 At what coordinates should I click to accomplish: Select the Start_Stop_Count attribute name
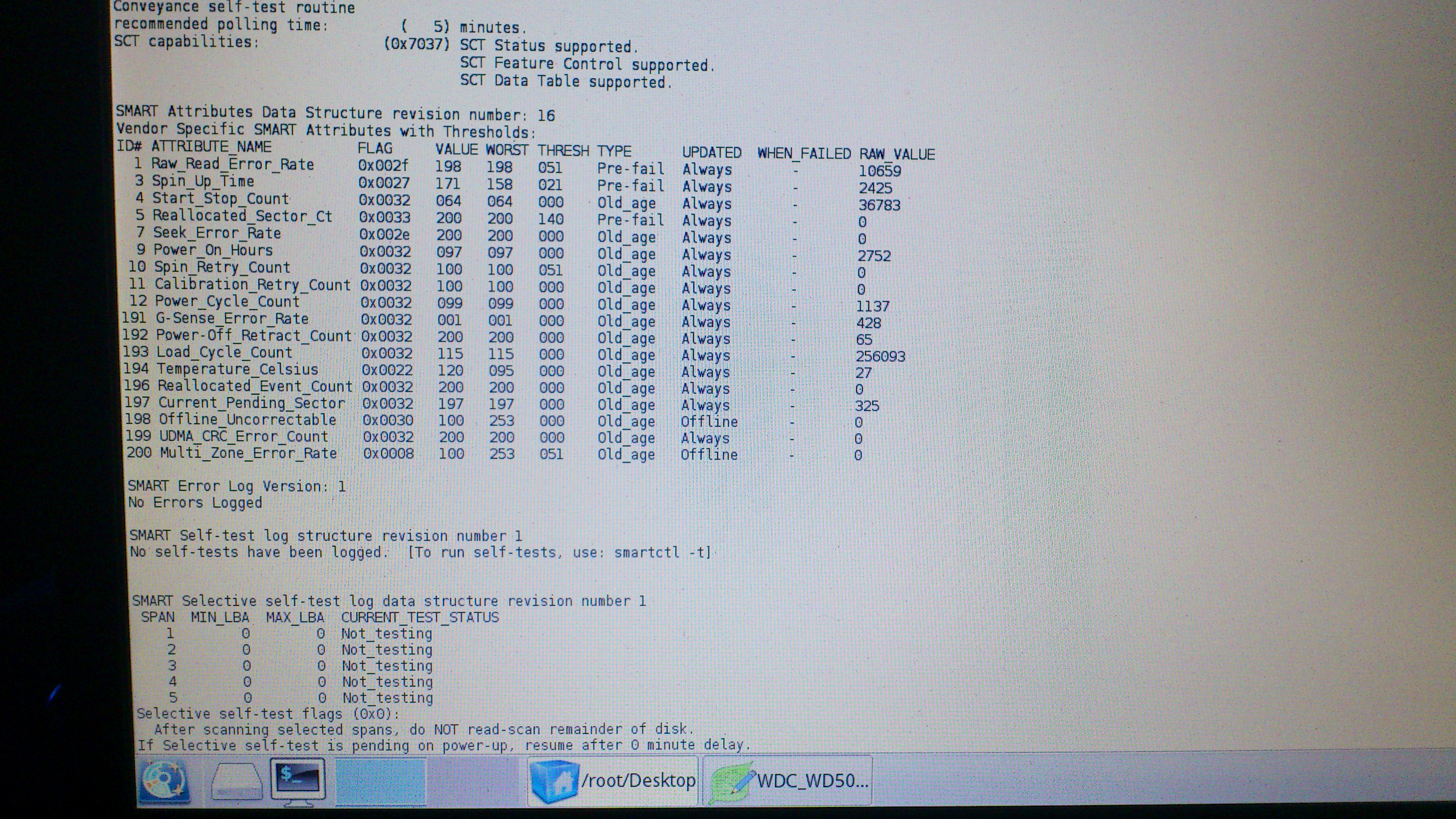tap(220, 199)
